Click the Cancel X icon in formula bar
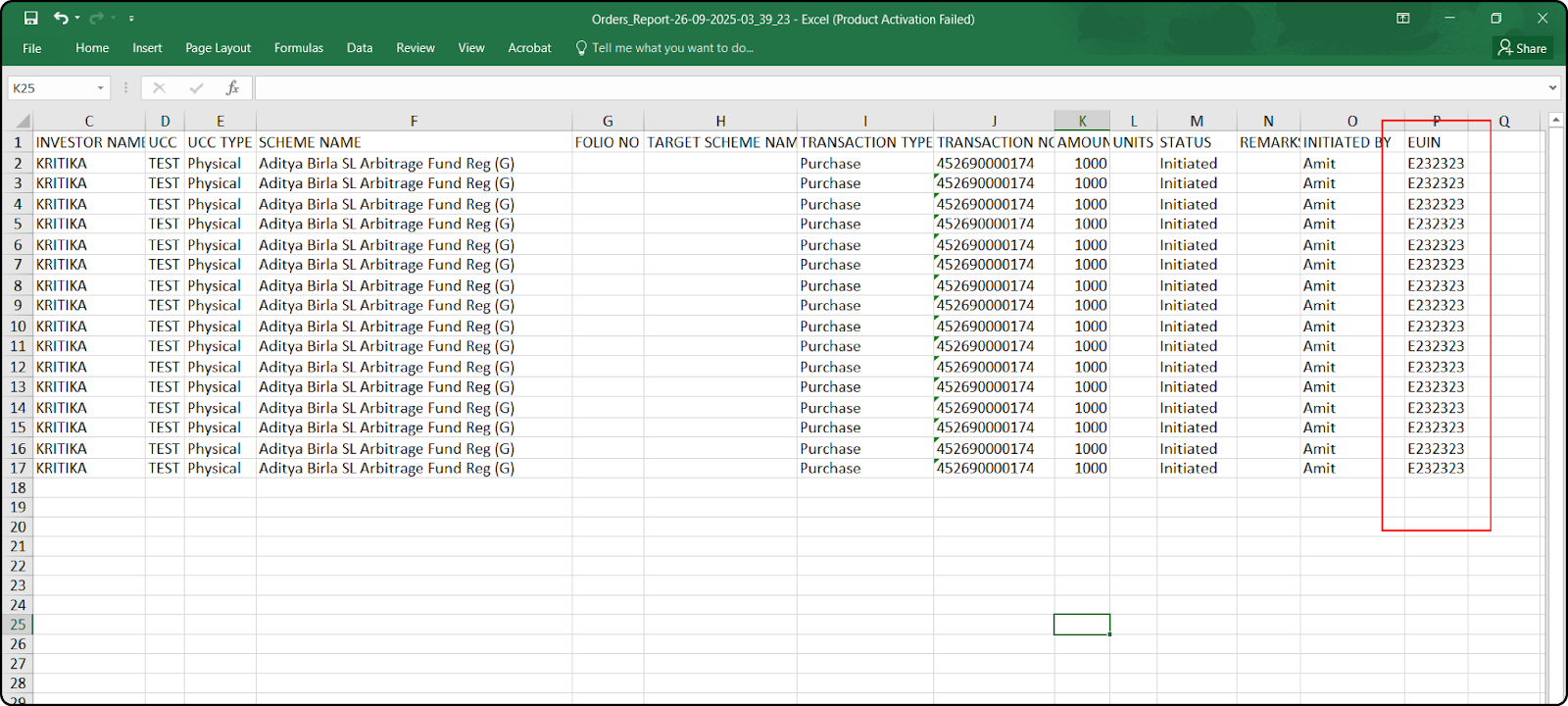 159,88
